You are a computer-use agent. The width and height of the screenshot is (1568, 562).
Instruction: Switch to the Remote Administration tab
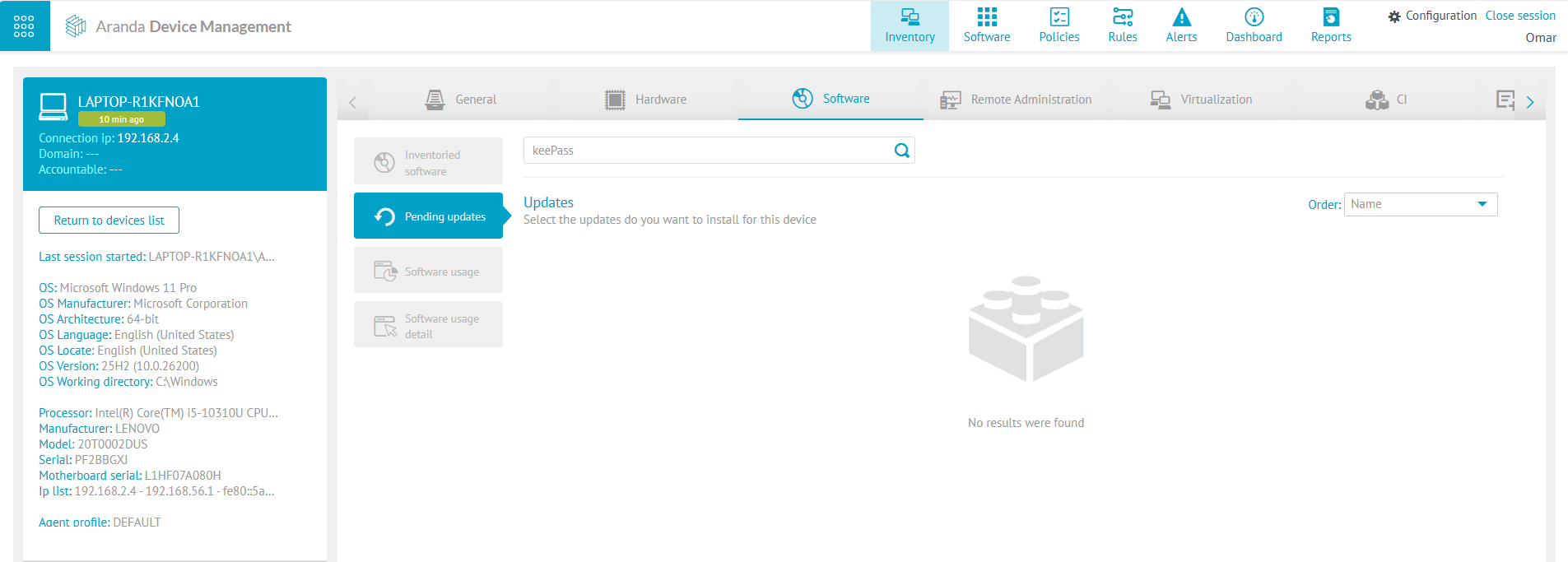pyautogui.click(x=1016, y=100)
